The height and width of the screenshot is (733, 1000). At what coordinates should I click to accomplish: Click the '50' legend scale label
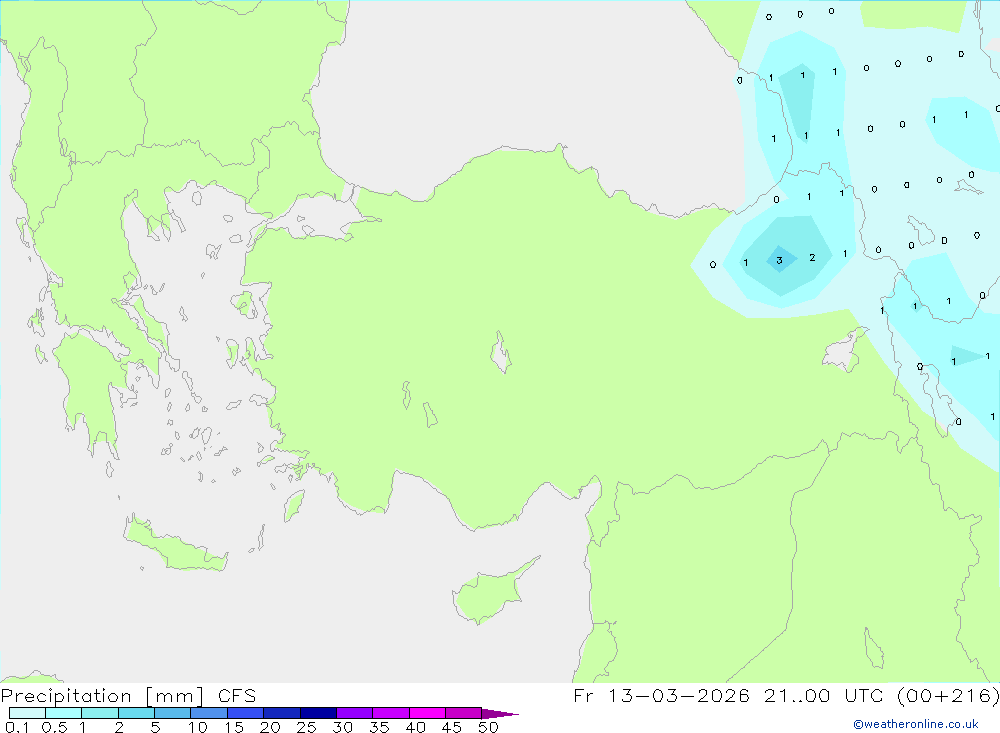[488, 727]
